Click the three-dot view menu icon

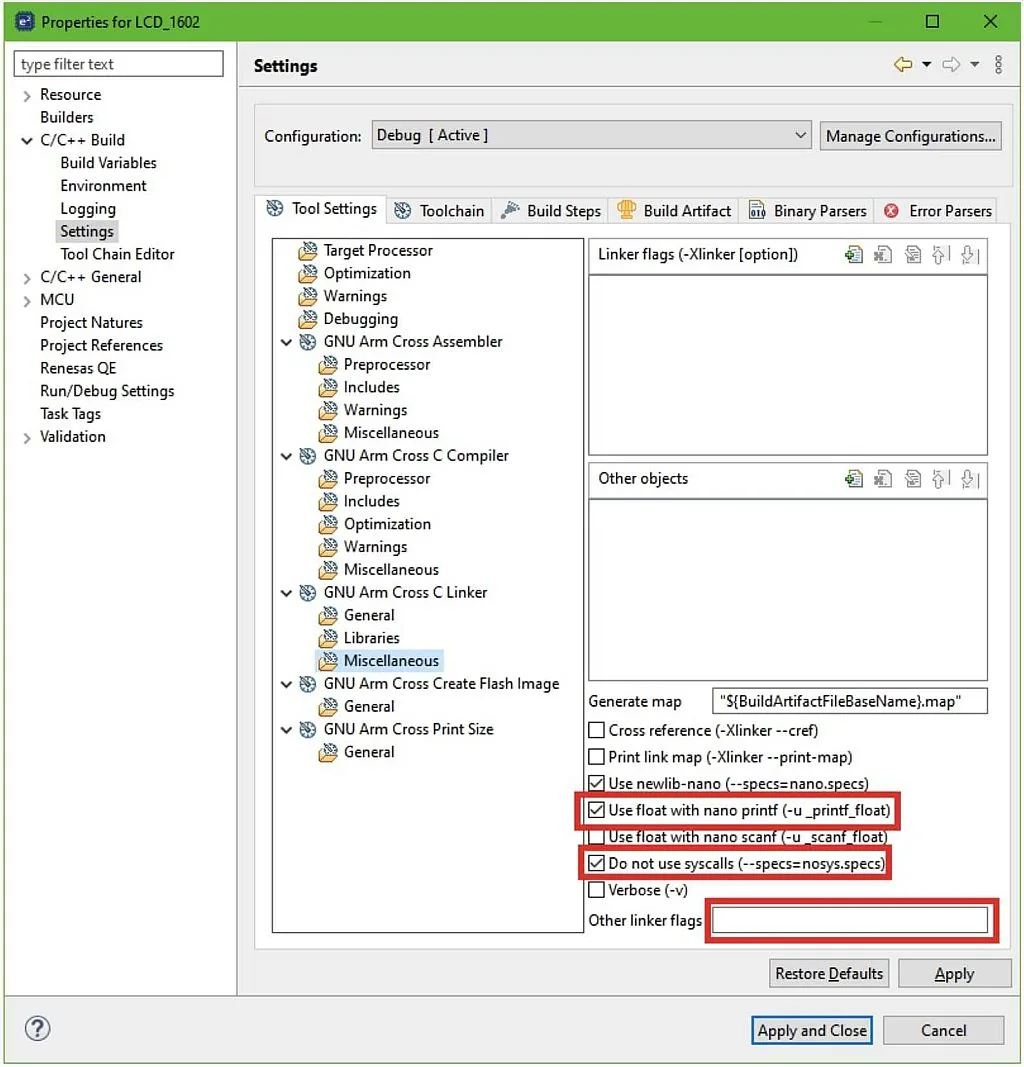tap(998, 65)
